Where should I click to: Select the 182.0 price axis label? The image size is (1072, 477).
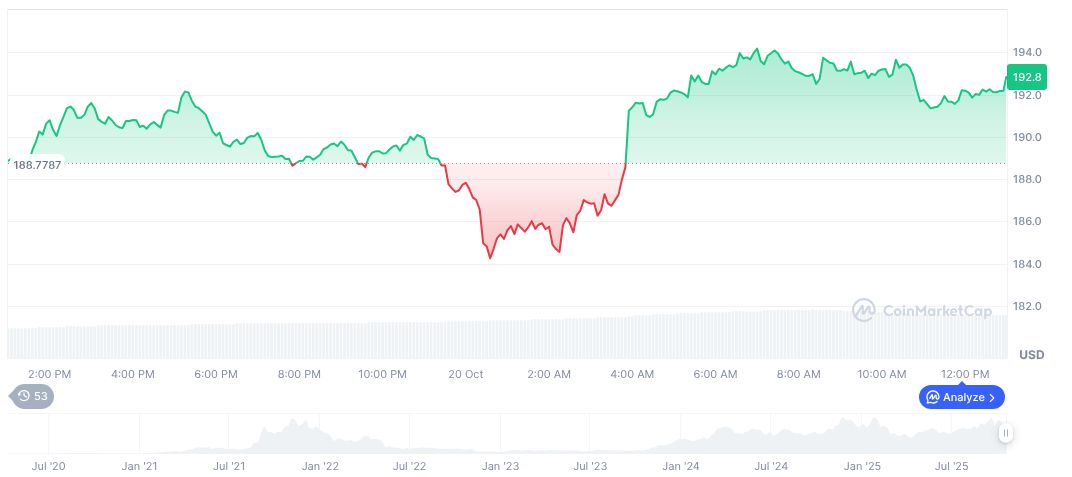click(x=1027, y=306)
